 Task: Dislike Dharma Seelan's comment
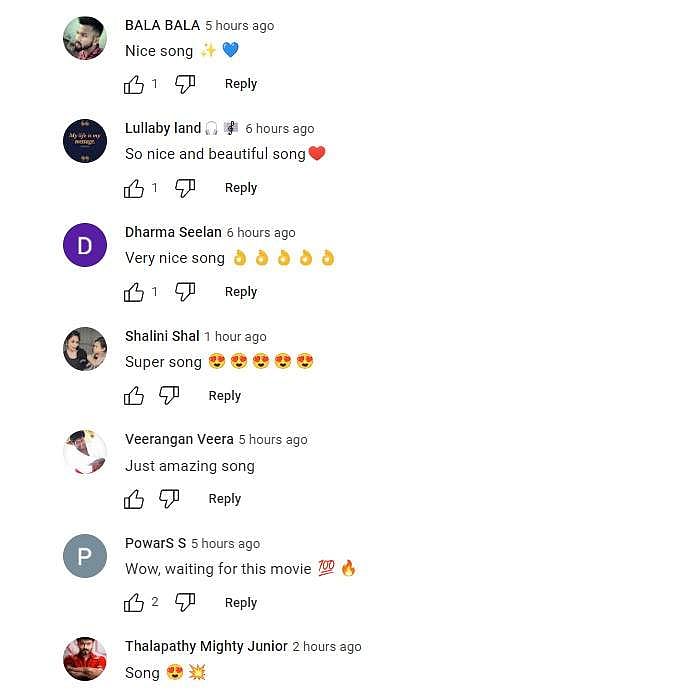coord(185,293)
